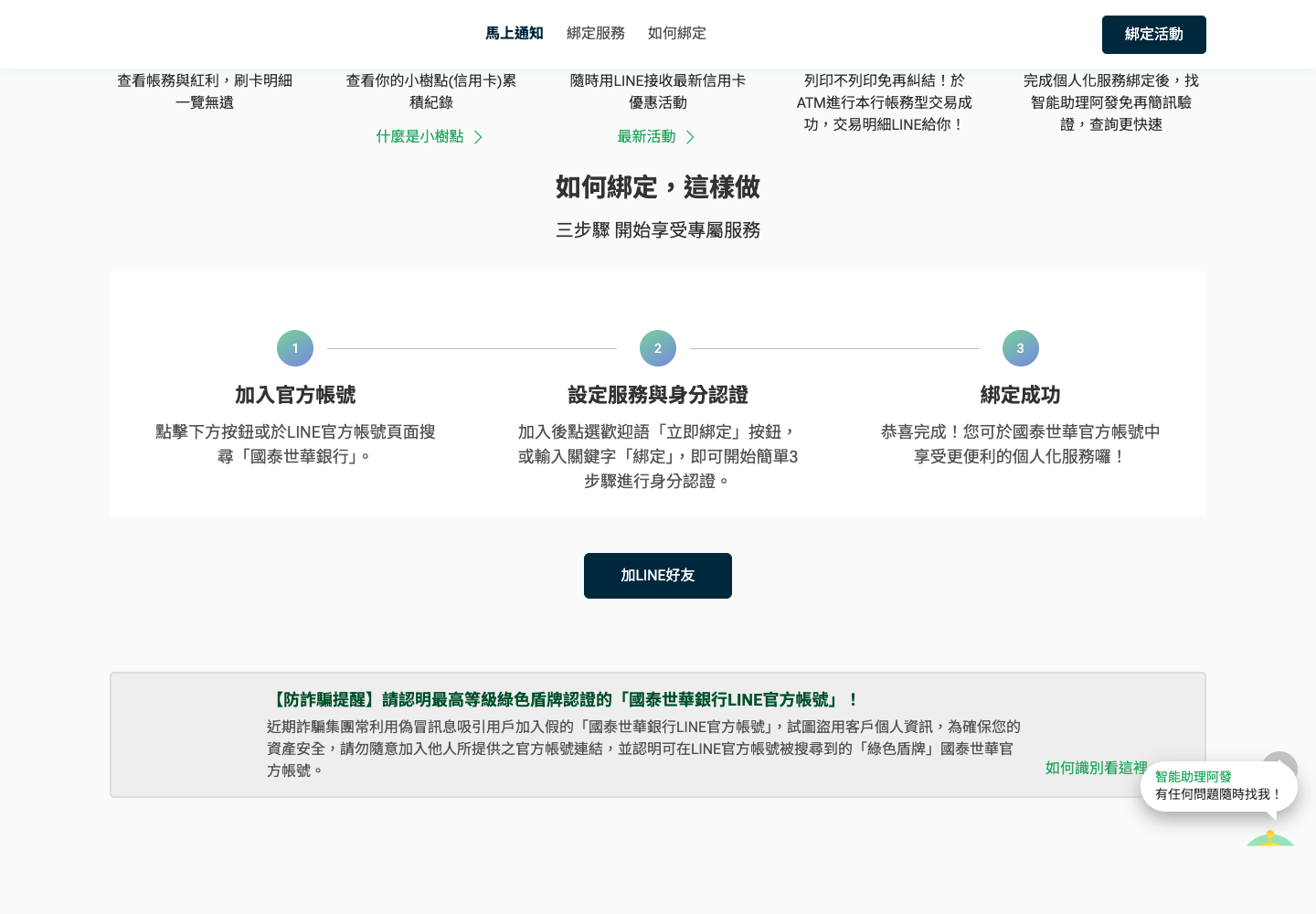Select the step 3 circle icon
Screen dimensions: 1316x914
coord(1021,348)
